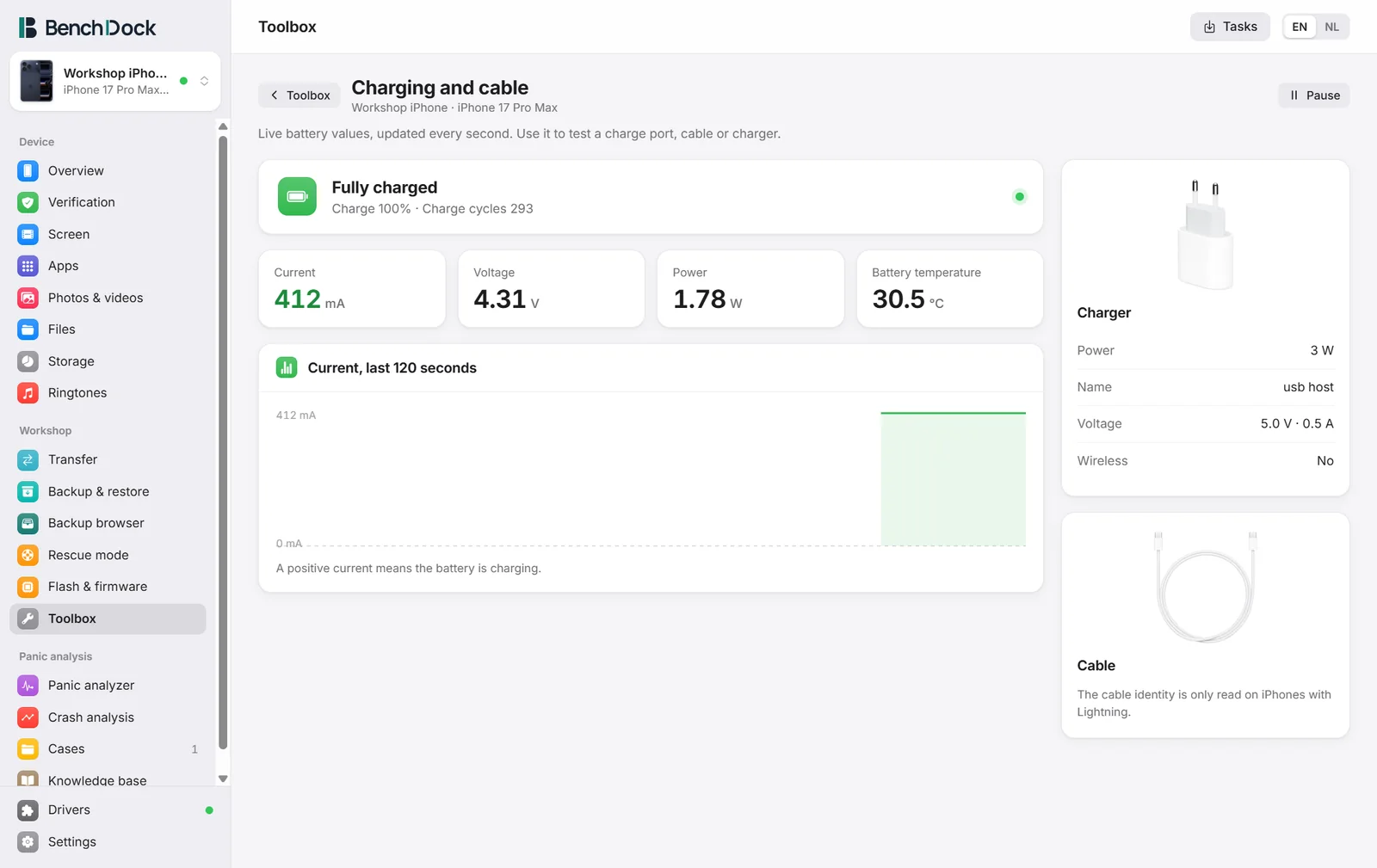This screenshot has height=868, width=1377.
Task: Click the BenchDock logo icon
Action: [x=28, y=28]
